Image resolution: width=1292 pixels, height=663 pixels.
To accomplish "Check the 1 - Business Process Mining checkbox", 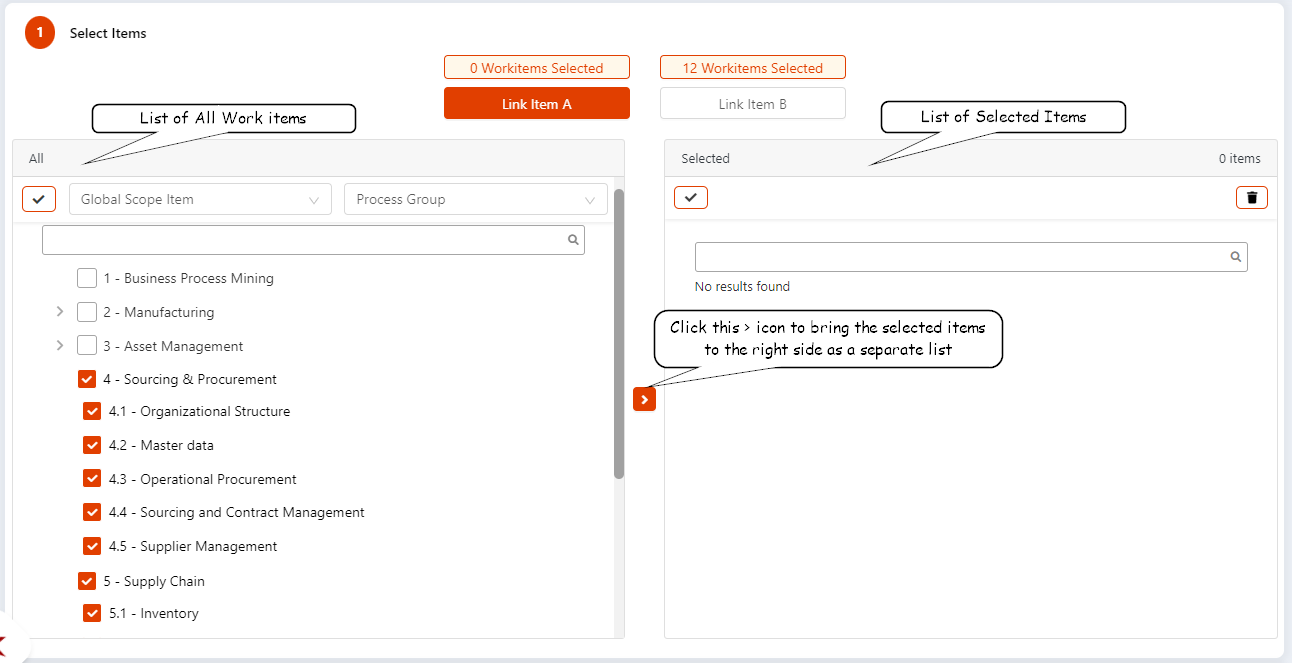I will (x=87, y=278).
